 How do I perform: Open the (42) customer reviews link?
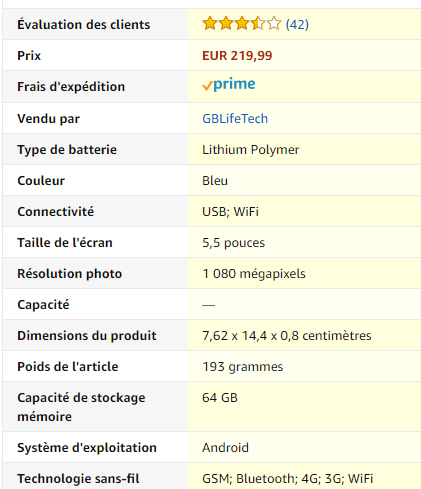[297, 24]
